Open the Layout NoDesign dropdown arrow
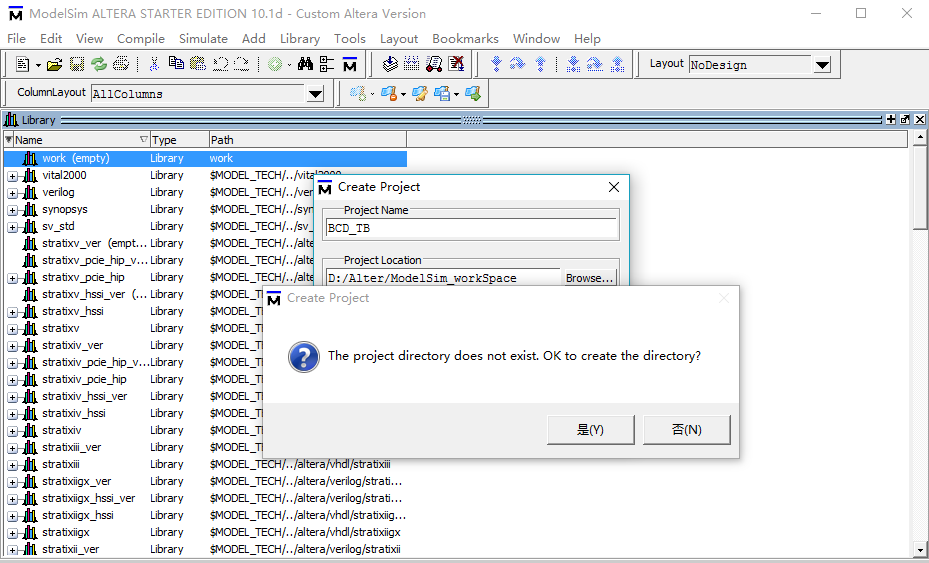This screenshot has width=929, height=563. click(x=822, y=65)
